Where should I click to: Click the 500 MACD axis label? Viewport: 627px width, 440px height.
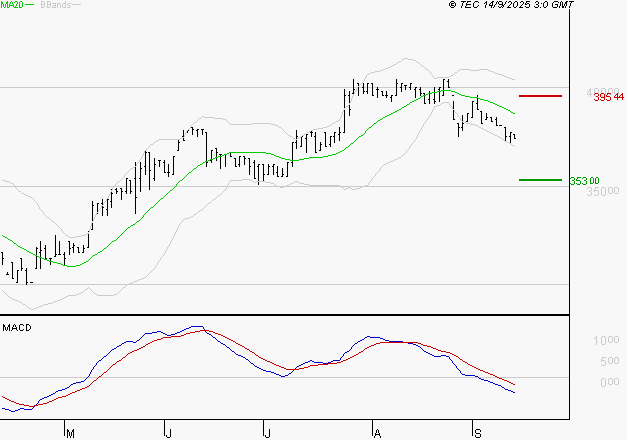(x=609, y=361)
